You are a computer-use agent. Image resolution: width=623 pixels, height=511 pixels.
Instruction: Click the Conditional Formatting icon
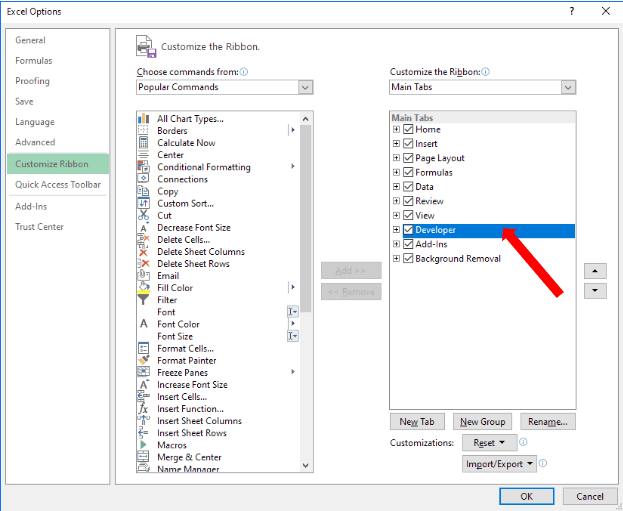pyautogui.click(x=143, y=166)
